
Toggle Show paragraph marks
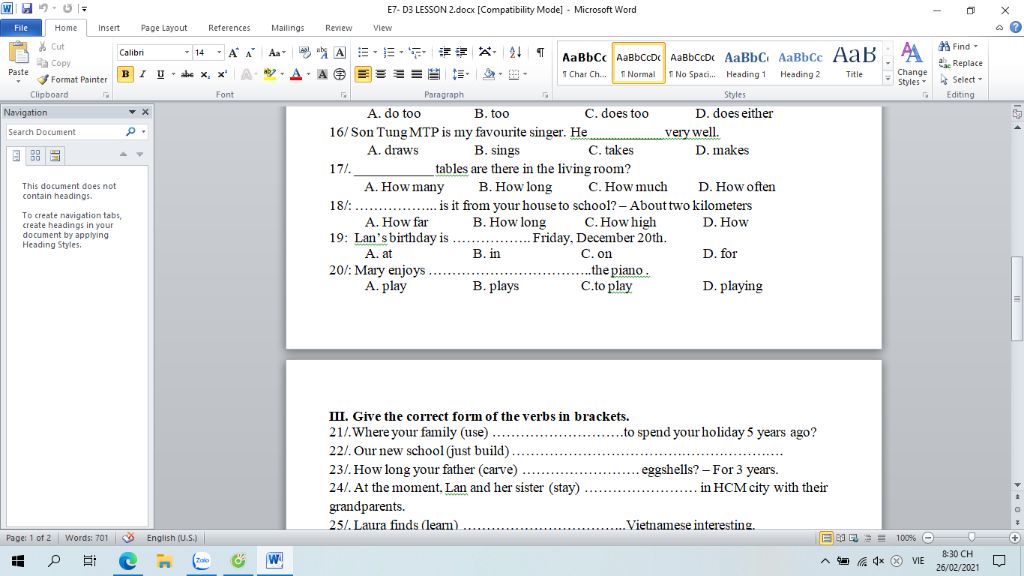pyautogui.click(x=540, y=53)
